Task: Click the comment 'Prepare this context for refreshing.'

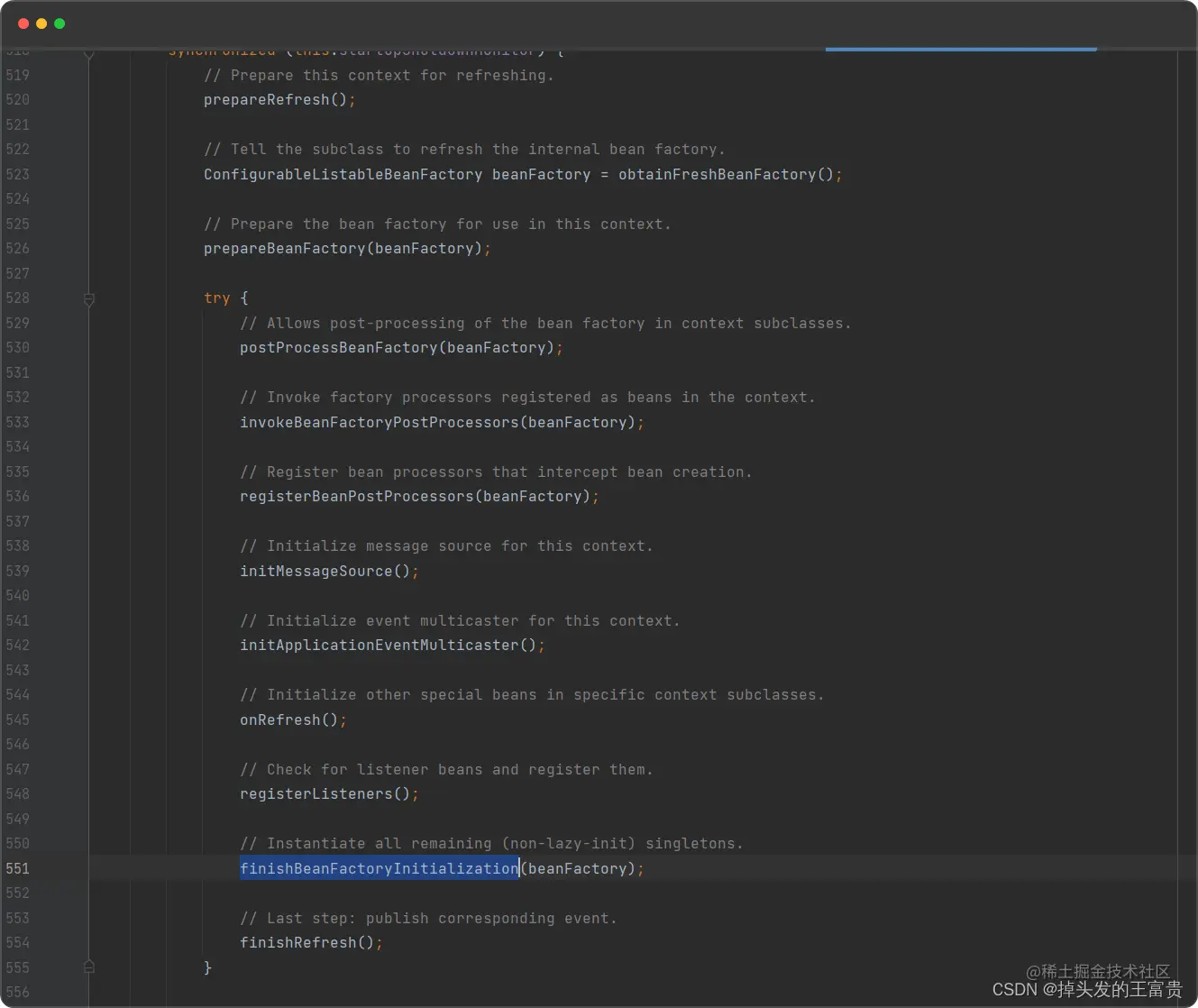Action: [x=379, y=76]
